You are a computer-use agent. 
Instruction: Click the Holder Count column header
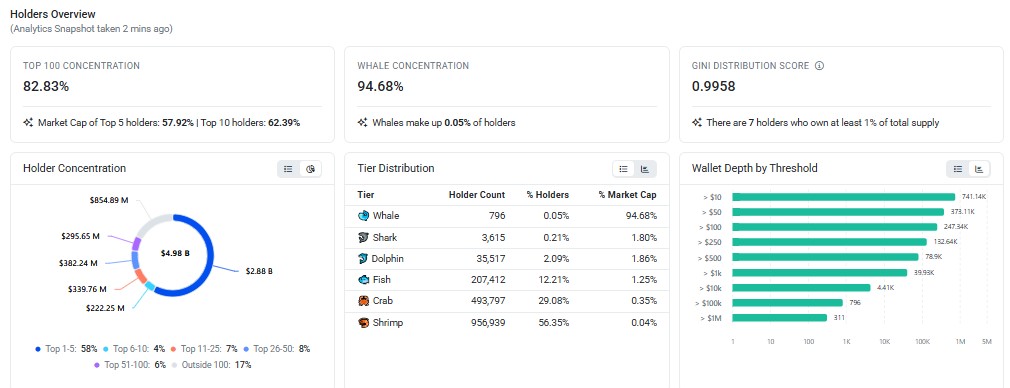tap(477, 195)
